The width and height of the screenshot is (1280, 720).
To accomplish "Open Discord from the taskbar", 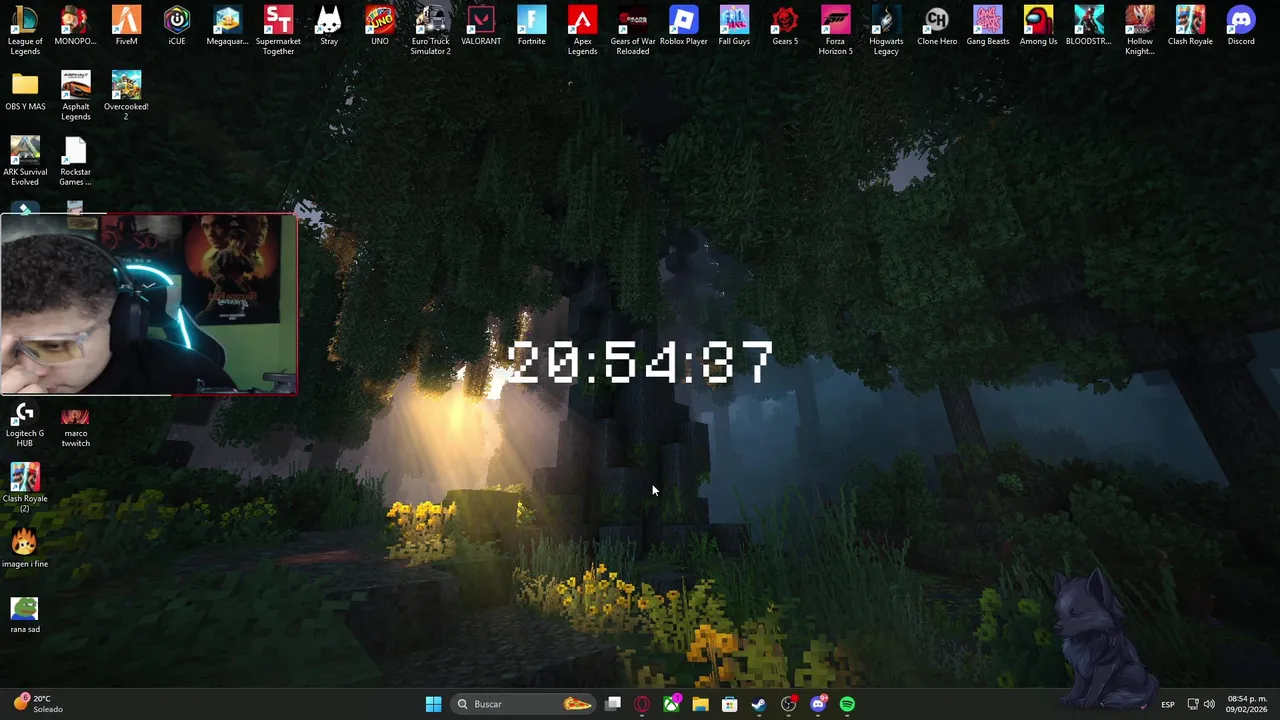I will pos(818,704).
